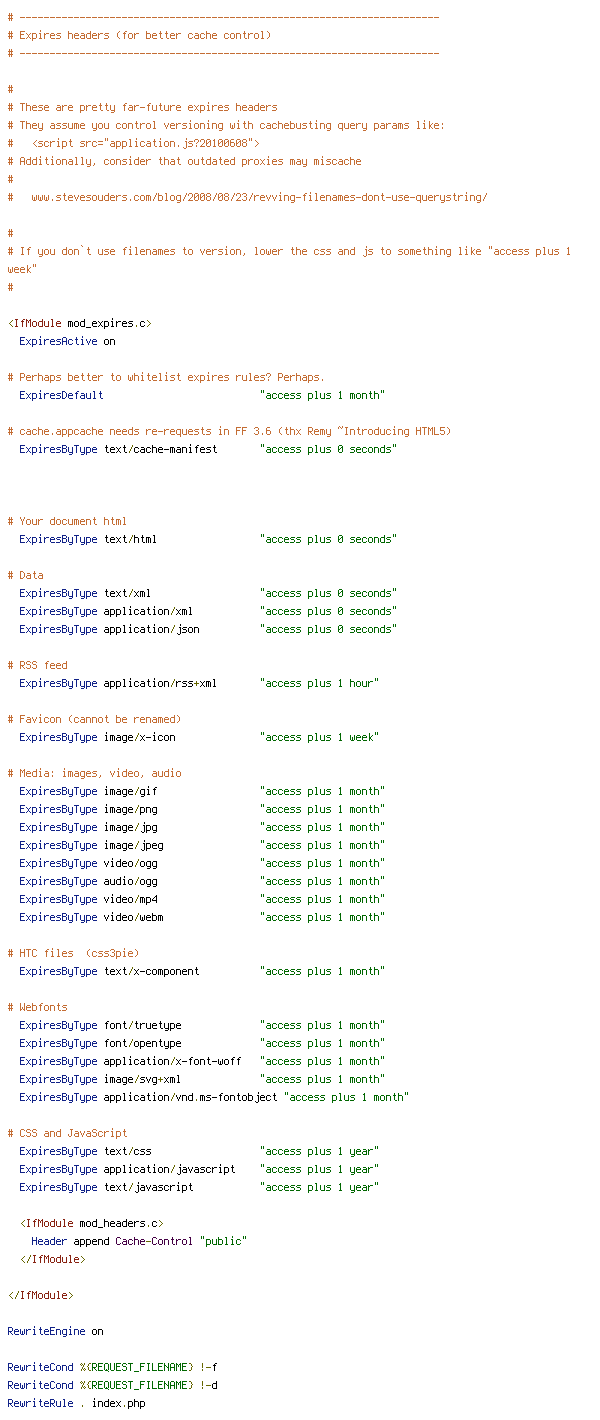600x1420 pixels.
Task: Click the application/json MIME type
Action: click(152, 629)
